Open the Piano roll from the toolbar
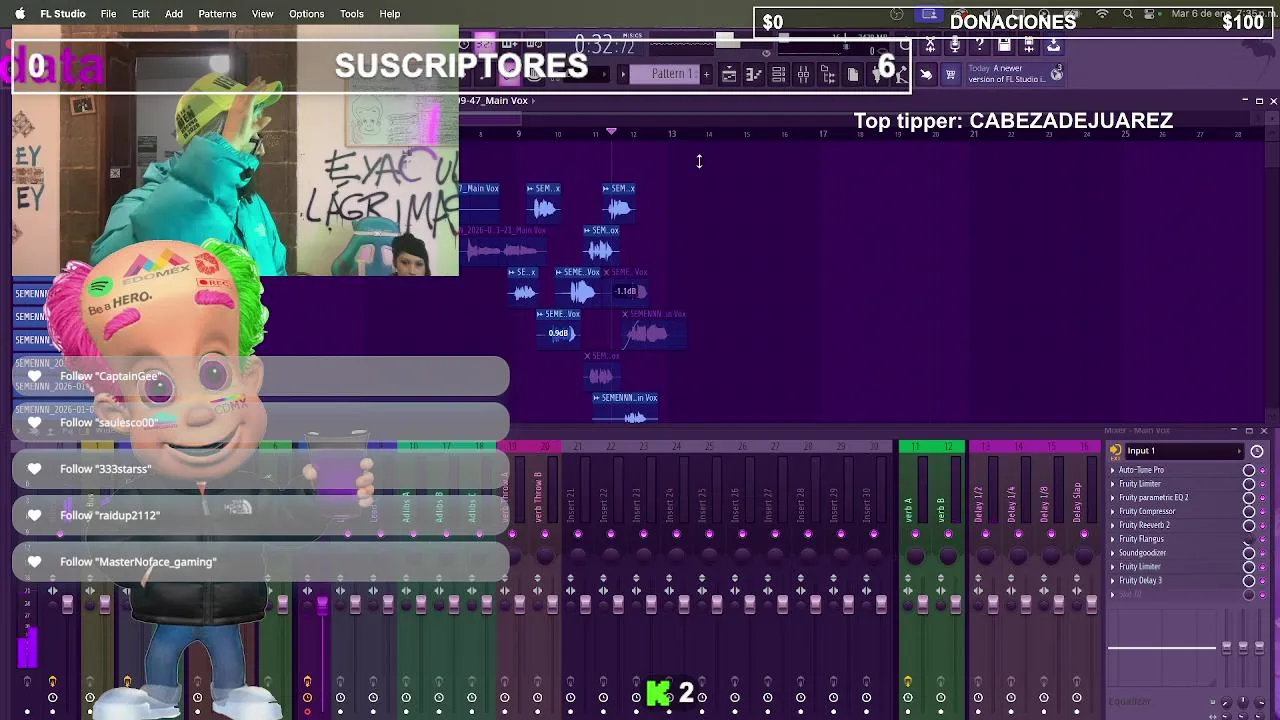 pos(754,74)
